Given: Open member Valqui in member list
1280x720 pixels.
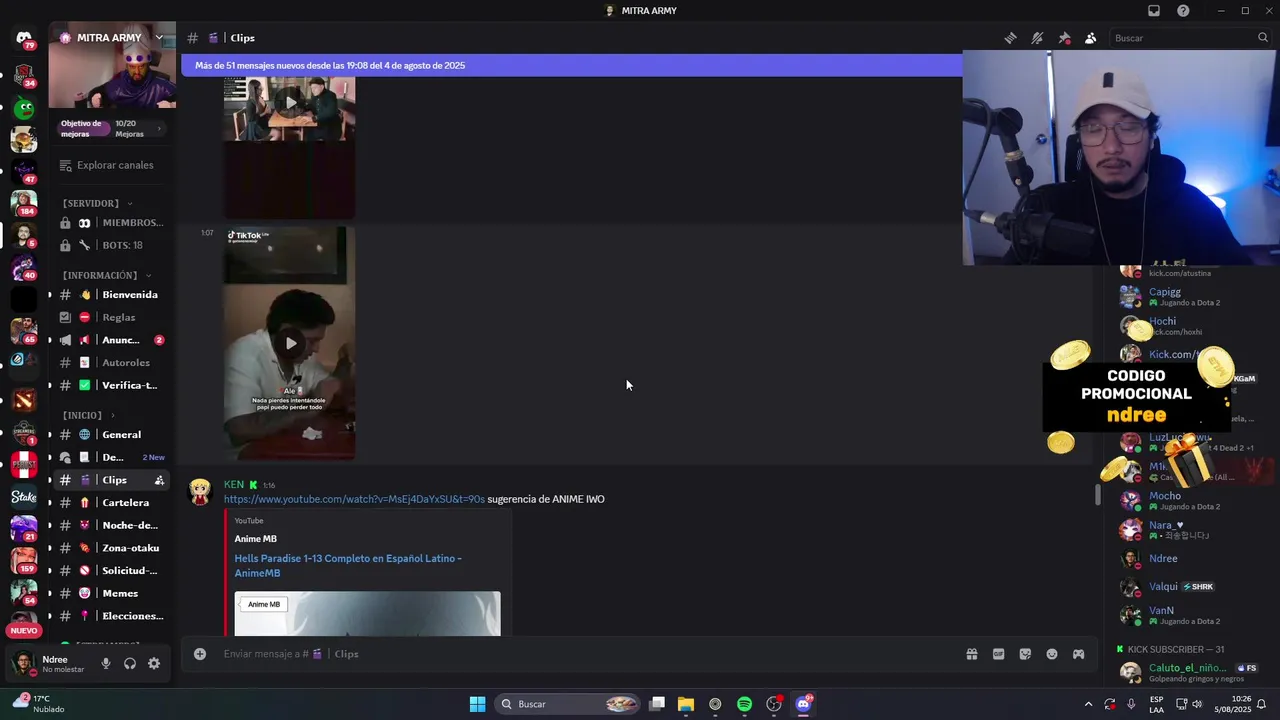Looking at the screenshot, I should pos(1164,587).
